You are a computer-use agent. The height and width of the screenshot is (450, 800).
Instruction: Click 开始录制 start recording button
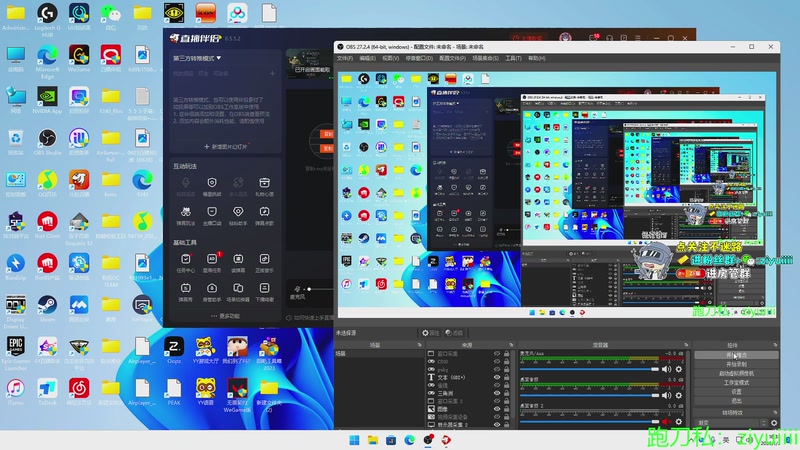[736, 364]
